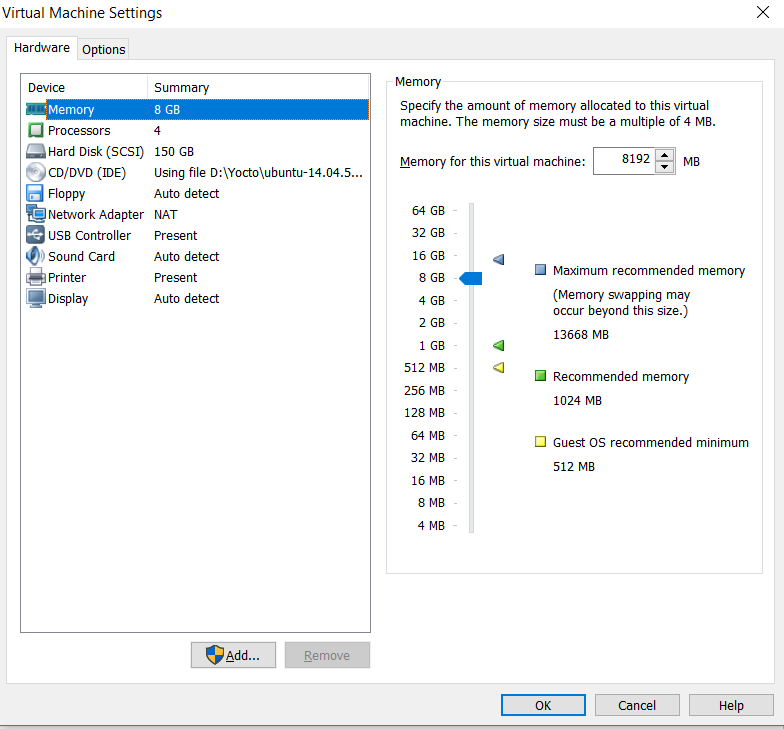Click the 16 GB slider label

(x=428, y=256)
